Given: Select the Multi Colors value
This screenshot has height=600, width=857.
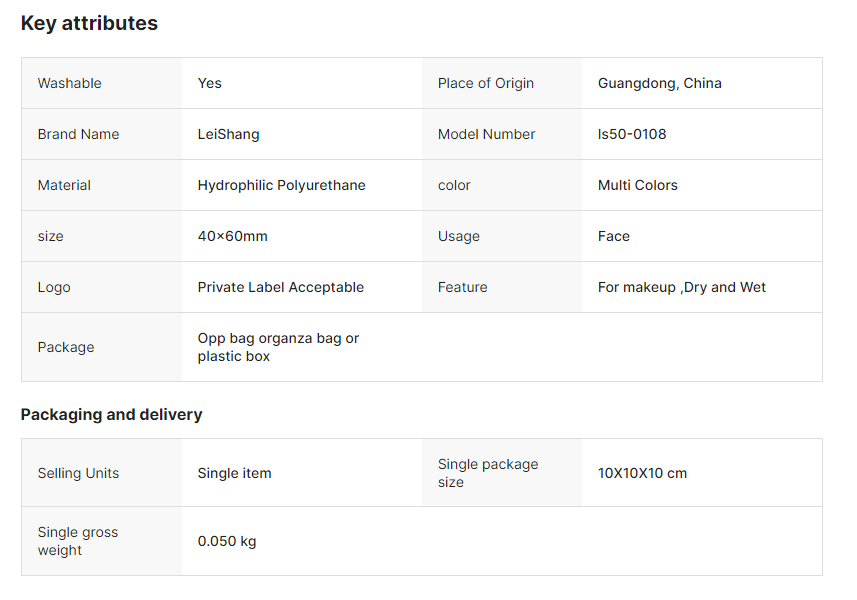Looking at the screenshot, I should [x=637, y=185].
